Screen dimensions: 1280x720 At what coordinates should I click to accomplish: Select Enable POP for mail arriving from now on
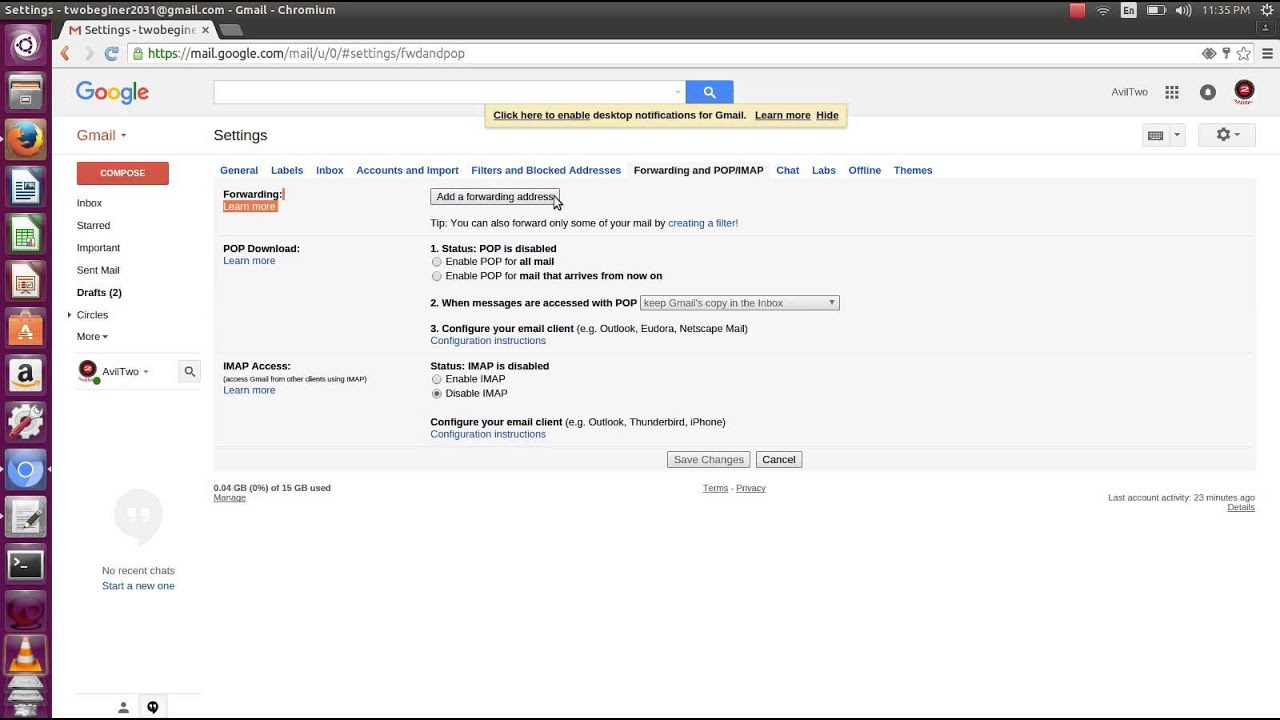(436, 276)
